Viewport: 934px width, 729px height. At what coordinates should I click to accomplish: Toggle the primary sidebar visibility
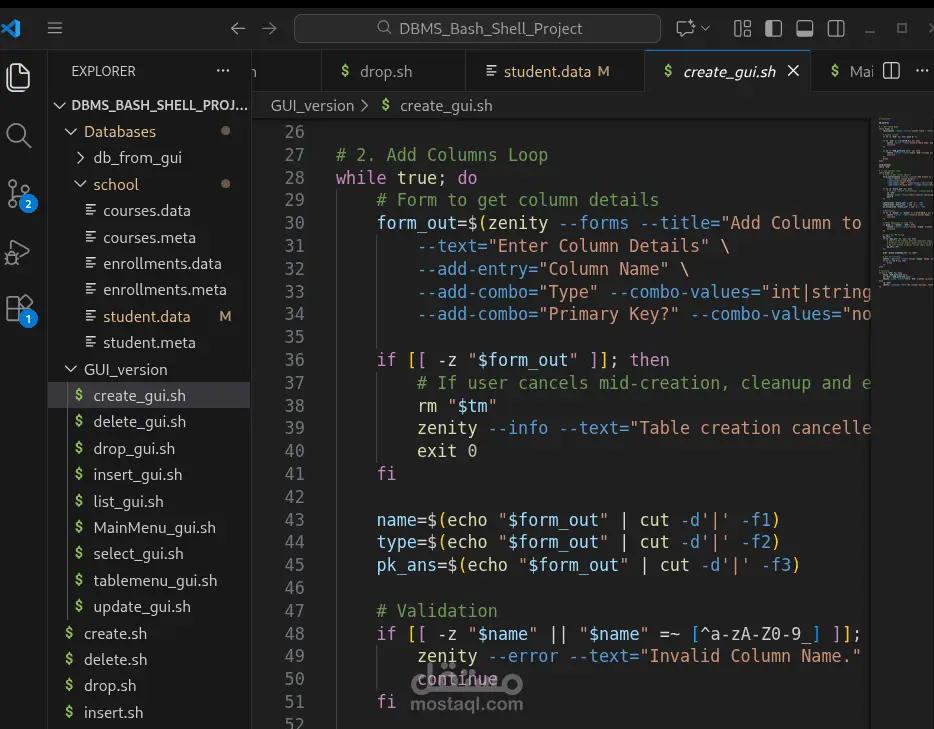click(x=773, y=28)
